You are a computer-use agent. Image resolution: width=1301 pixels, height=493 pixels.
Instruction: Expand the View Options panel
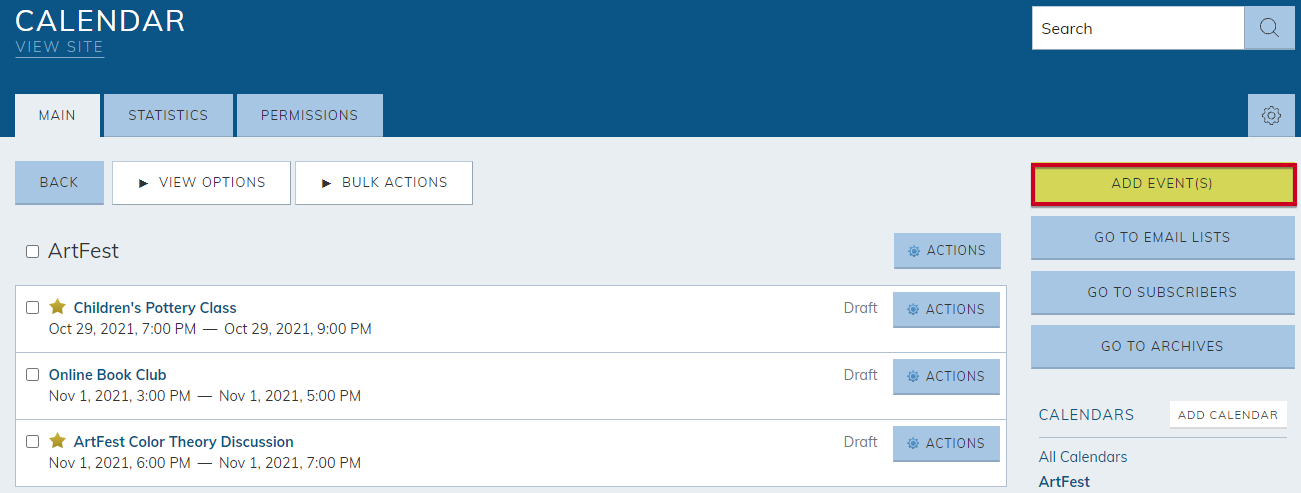coord(201,183)
